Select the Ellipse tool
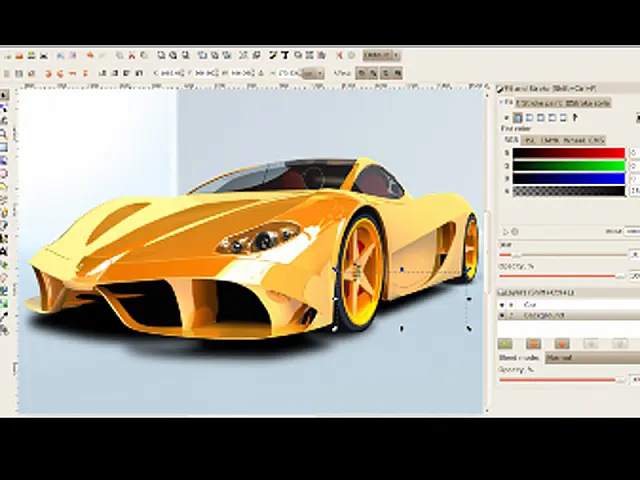The height and width of the screenshot is (480, 640). click(x=4, y=173)
